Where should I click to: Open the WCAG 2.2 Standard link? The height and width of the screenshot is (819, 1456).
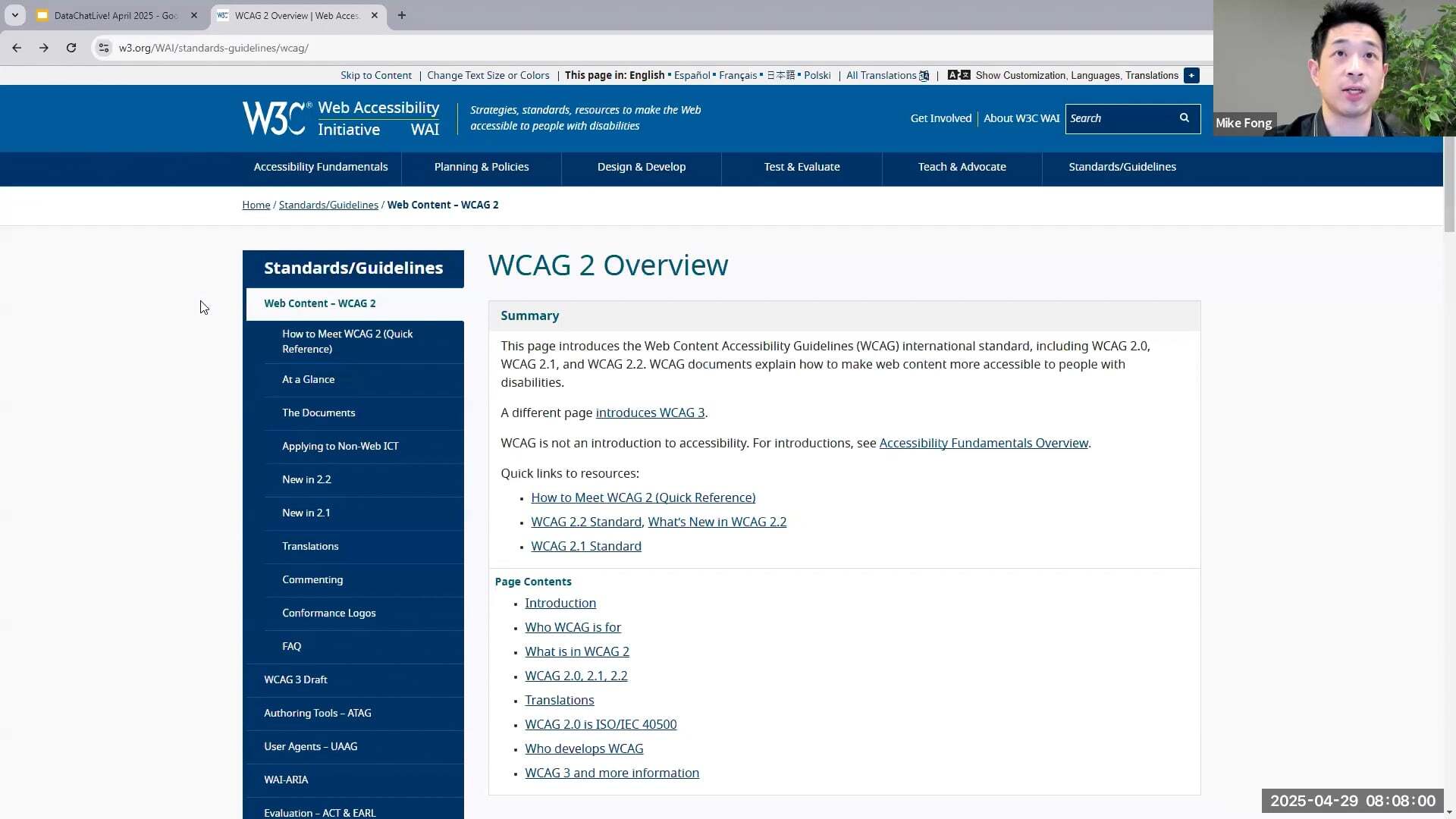(585, 522)
